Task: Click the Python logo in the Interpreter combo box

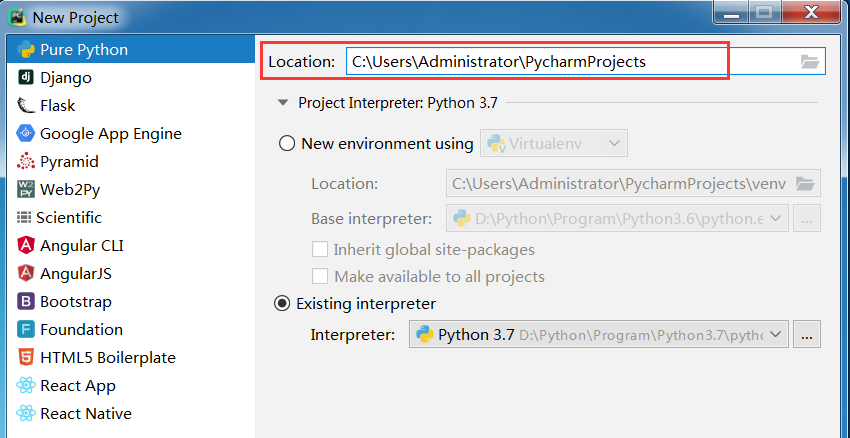Action: click(424, 335)
